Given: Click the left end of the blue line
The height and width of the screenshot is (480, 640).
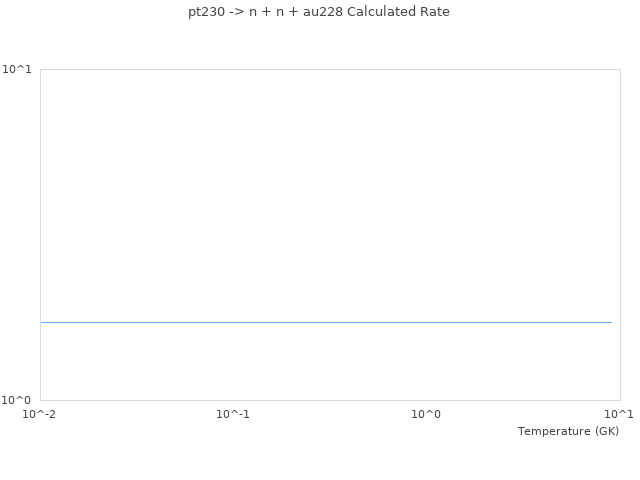Looking at the screenshot, I should tap(42, 322).
